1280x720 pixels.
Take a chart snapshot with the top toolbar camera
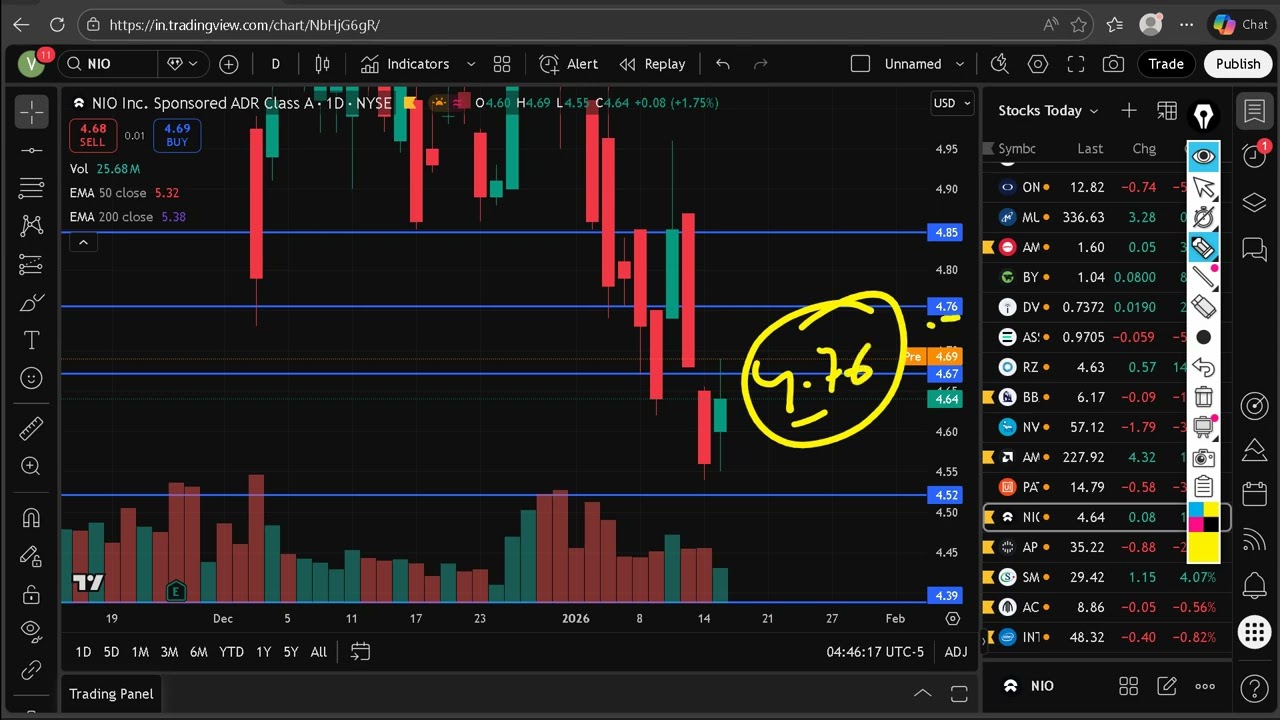coord(1113,64)
